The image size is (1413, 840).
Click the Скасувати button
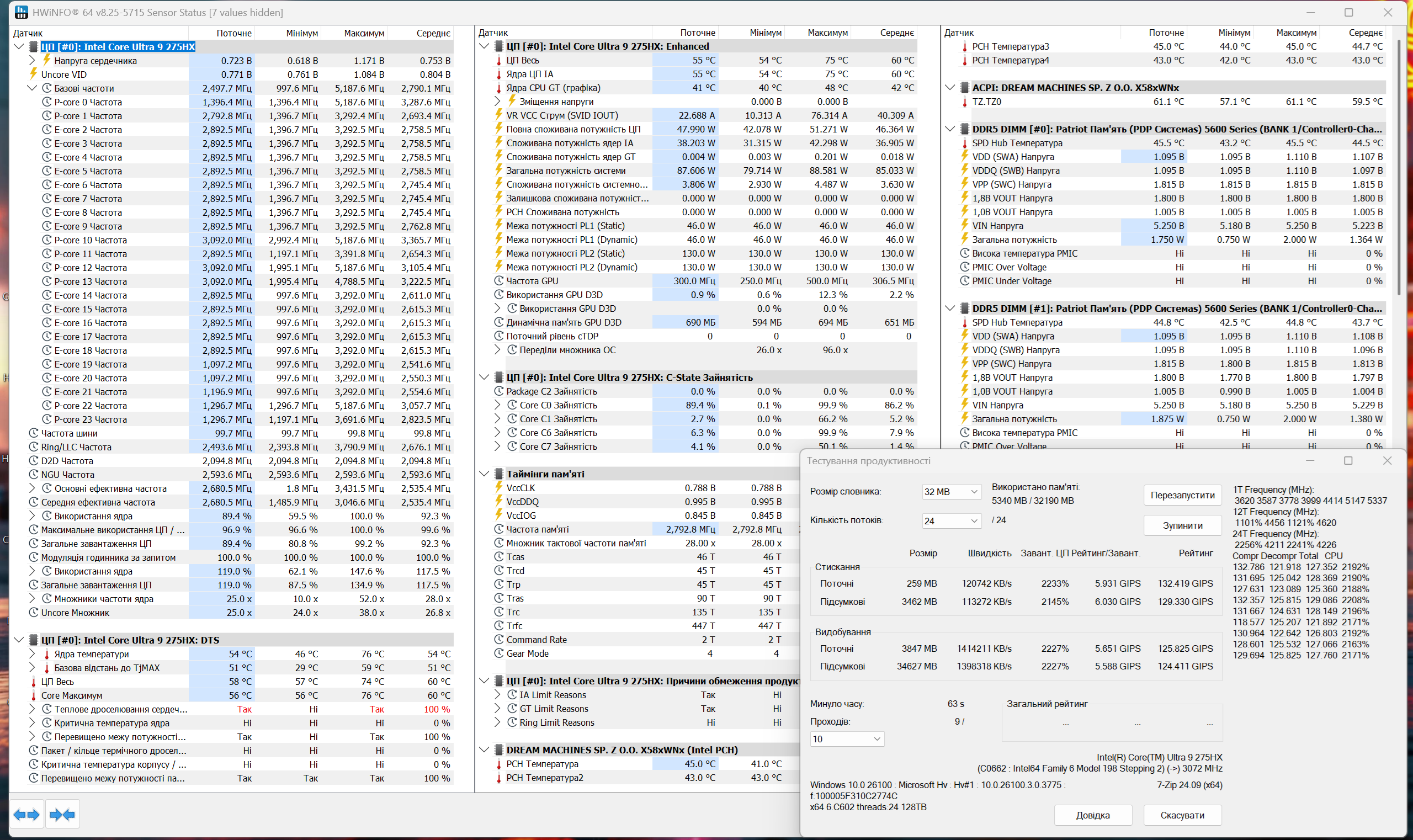click(x=1182, y=815)
